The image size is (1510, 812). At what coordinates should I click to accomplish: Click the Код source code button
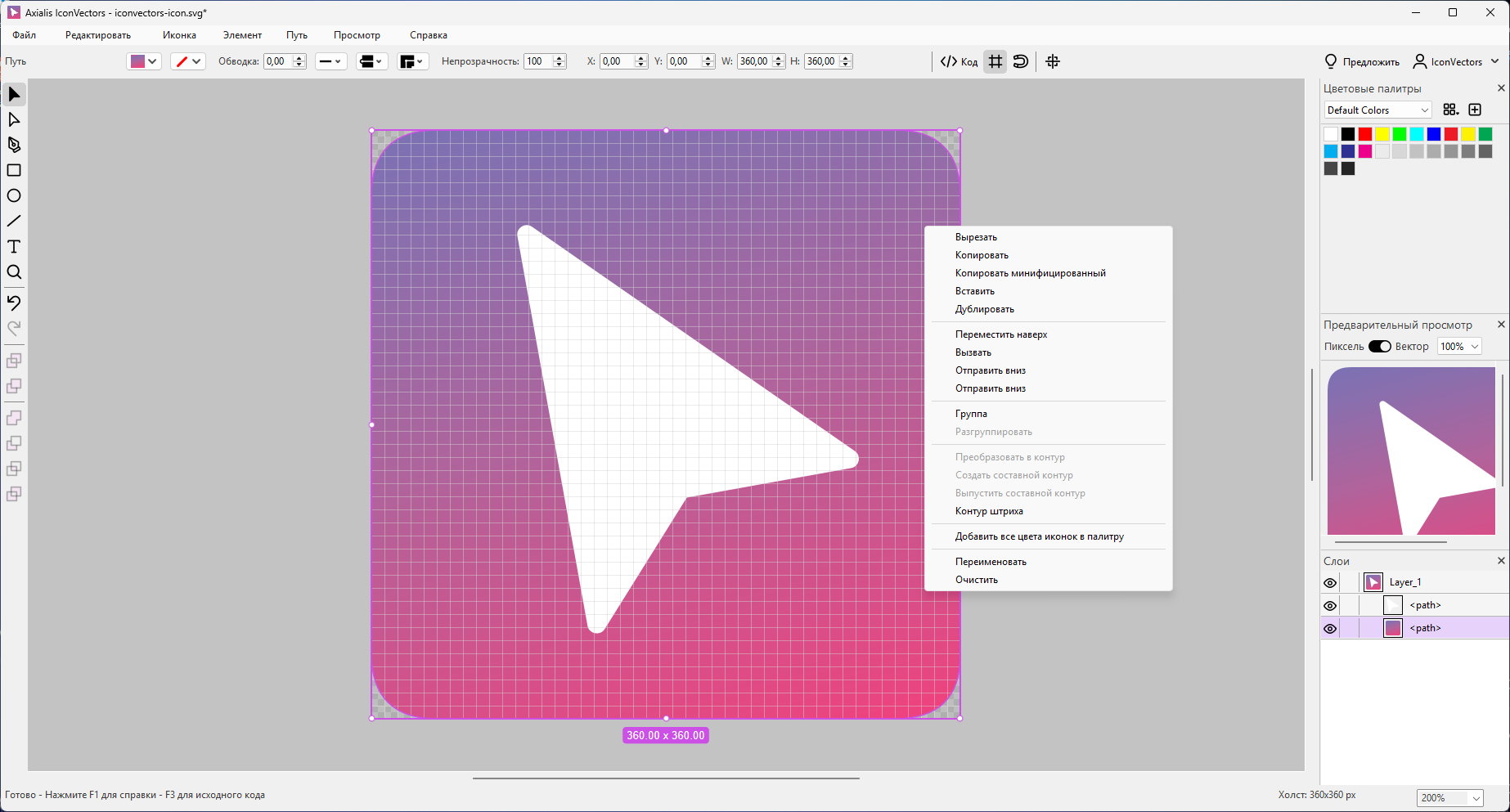[x=959, y=61]
